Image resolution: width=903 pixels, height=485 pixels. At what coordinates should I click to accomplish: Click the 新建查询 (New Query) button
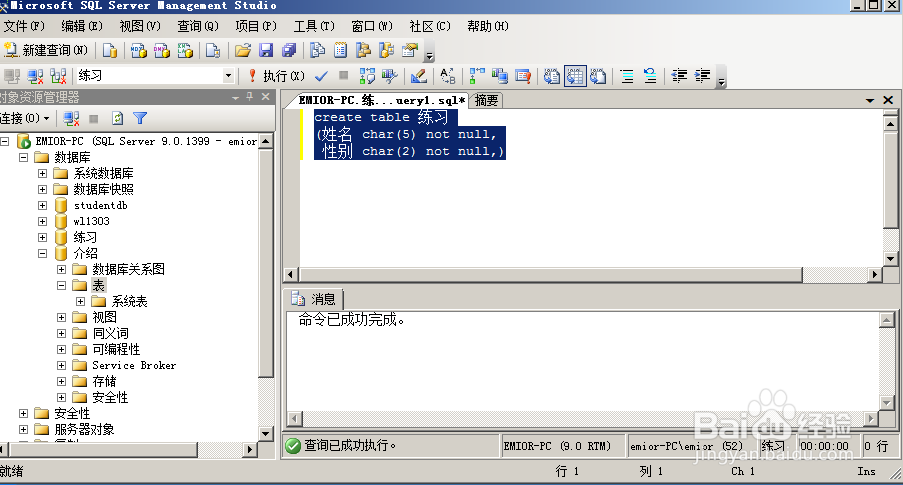click(x=46, y=51)
